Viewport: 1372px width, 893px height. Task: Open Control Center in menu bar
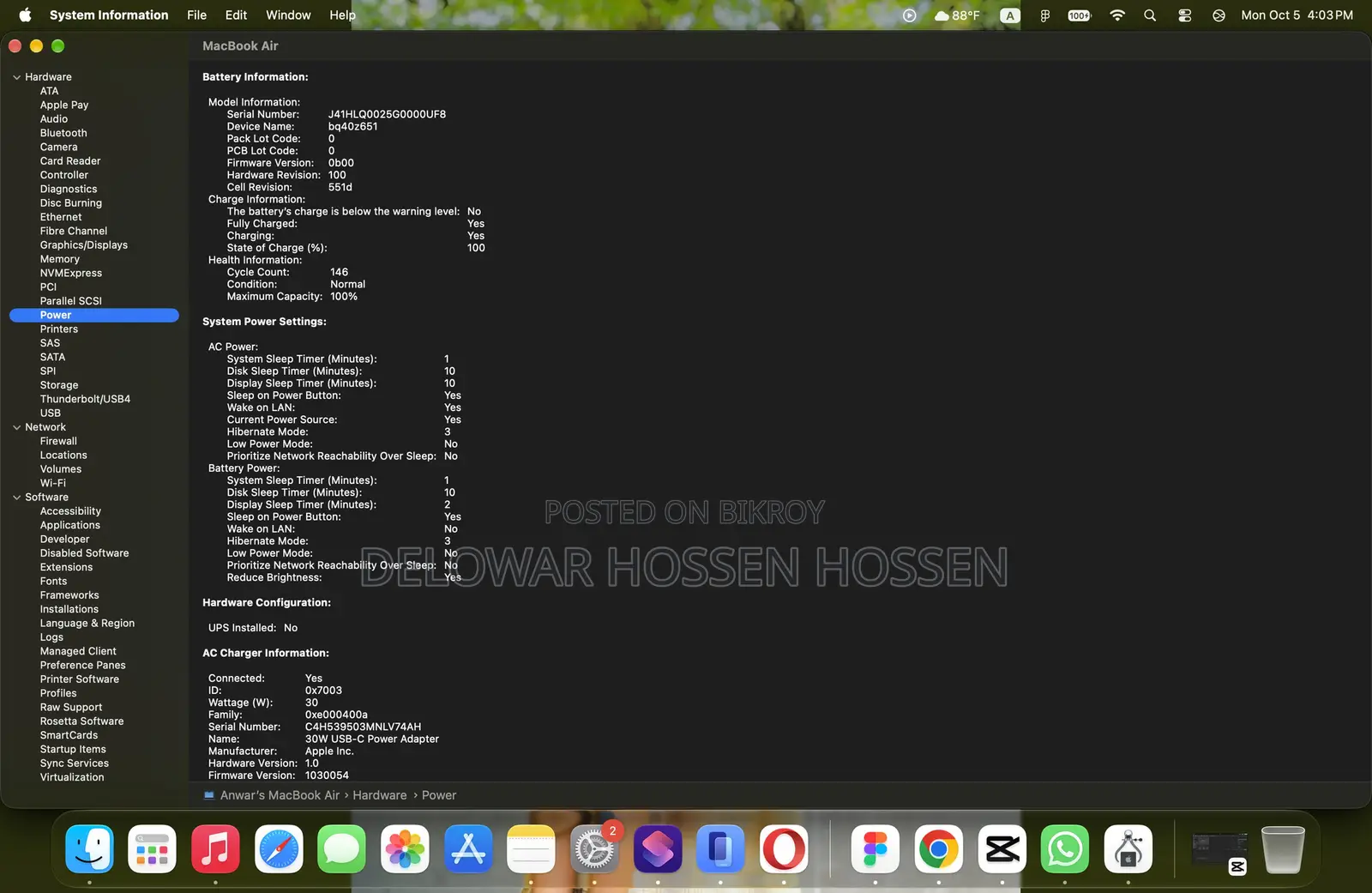[1185, 15]
